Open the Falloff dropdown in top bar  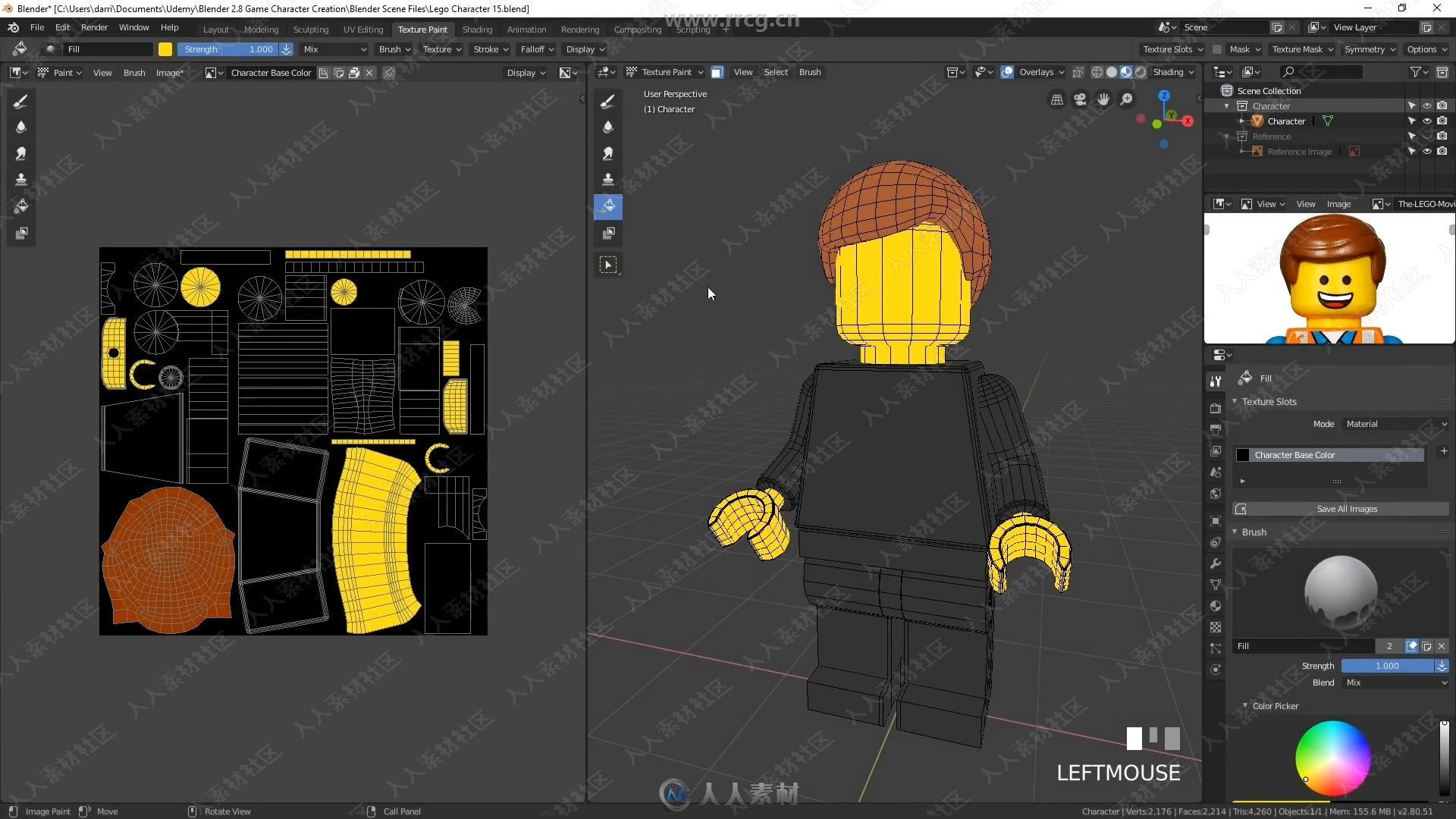[537, 49]
